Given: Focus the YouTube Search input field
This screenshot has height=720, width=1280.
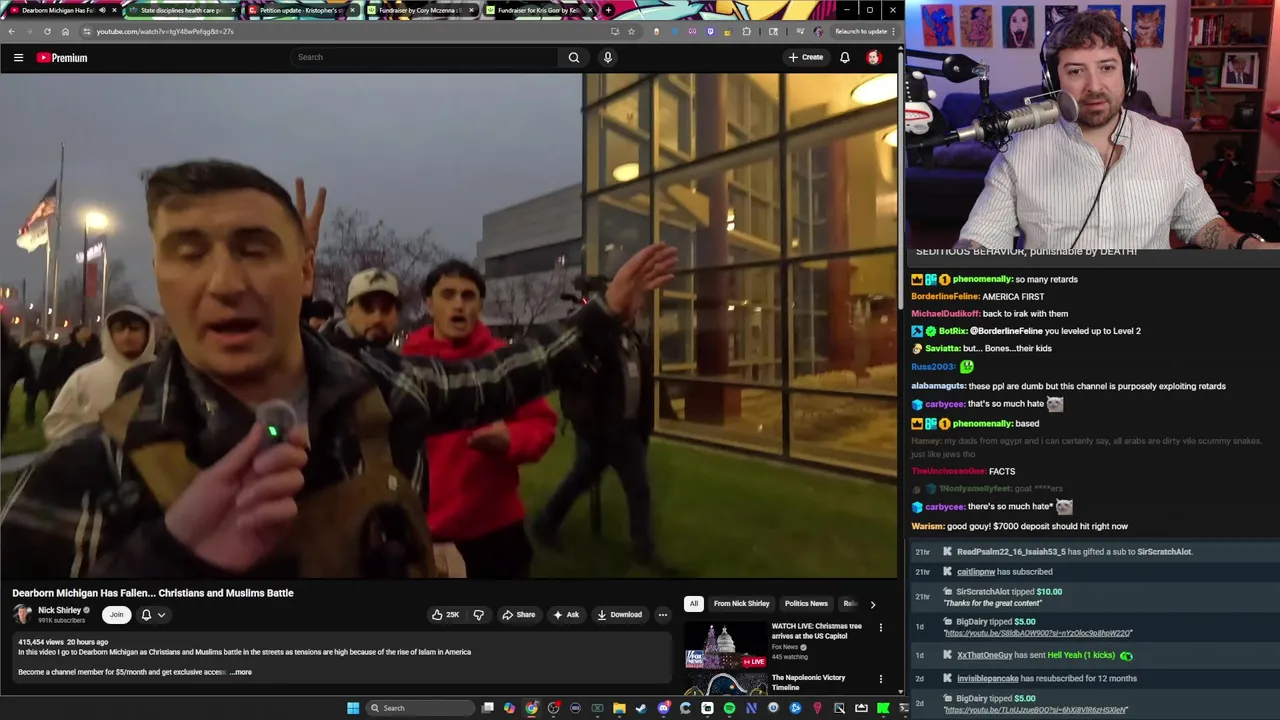Looking at the screenshot, I should click(x=423, y=57).
